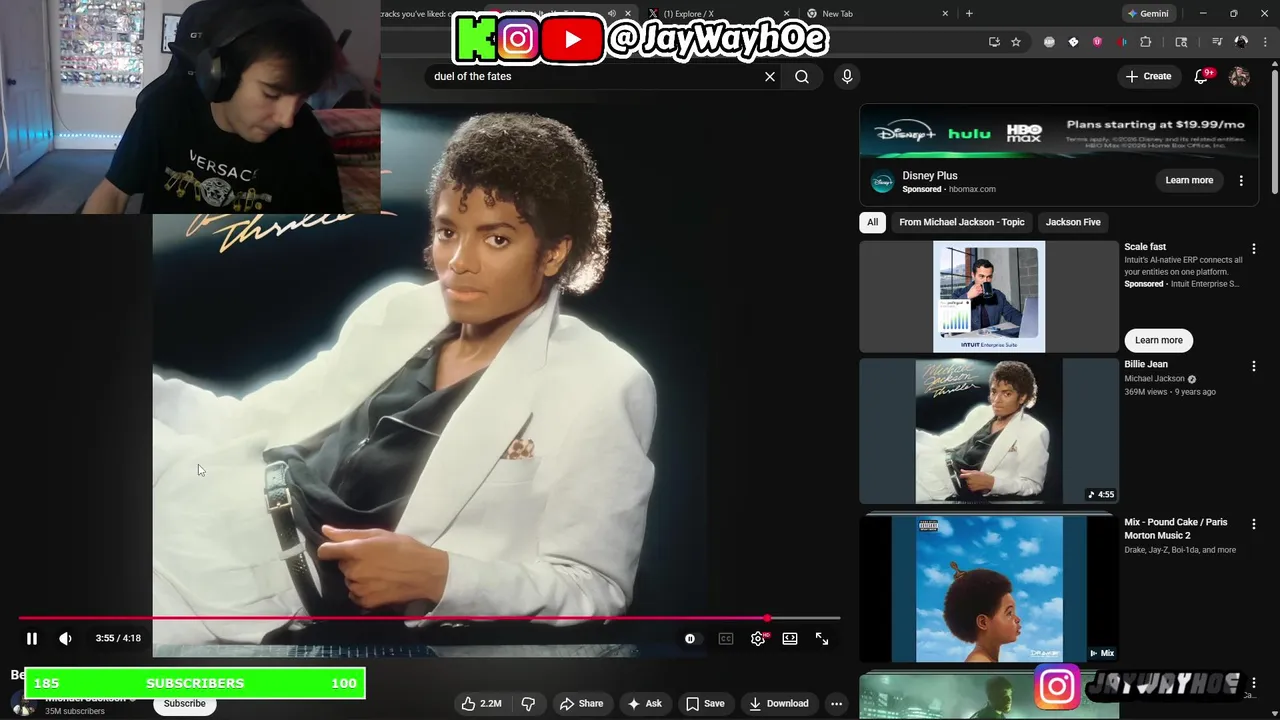This screenshot has height=720, width=1280.
Task: Open options menu for Disney Plus ad
Action: click(1241, 180)
